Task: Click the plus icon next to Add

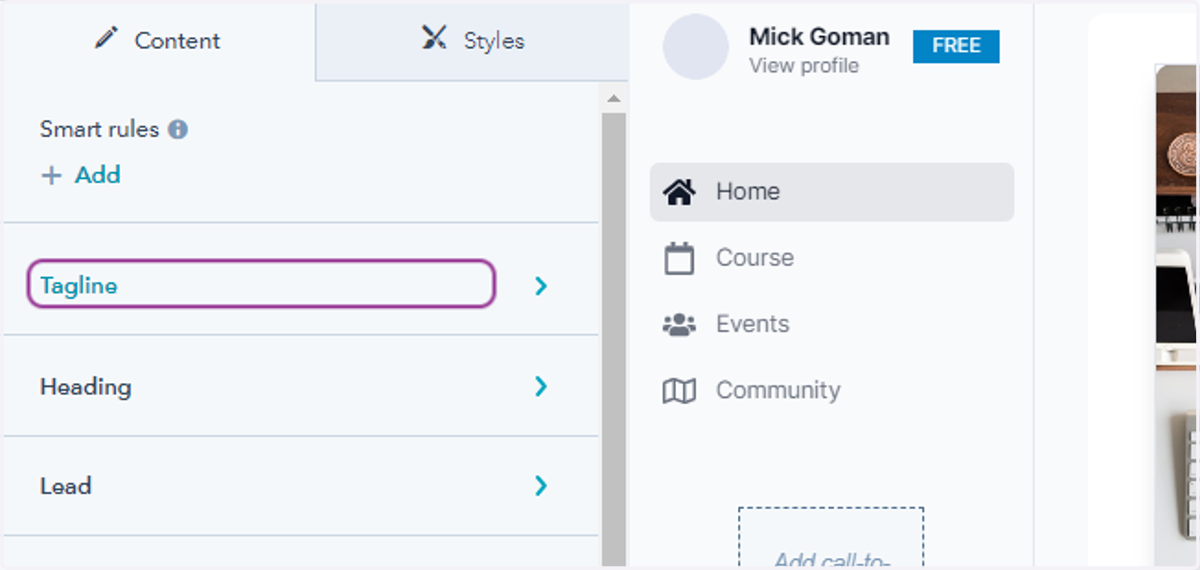Action: tap(51, 175)
